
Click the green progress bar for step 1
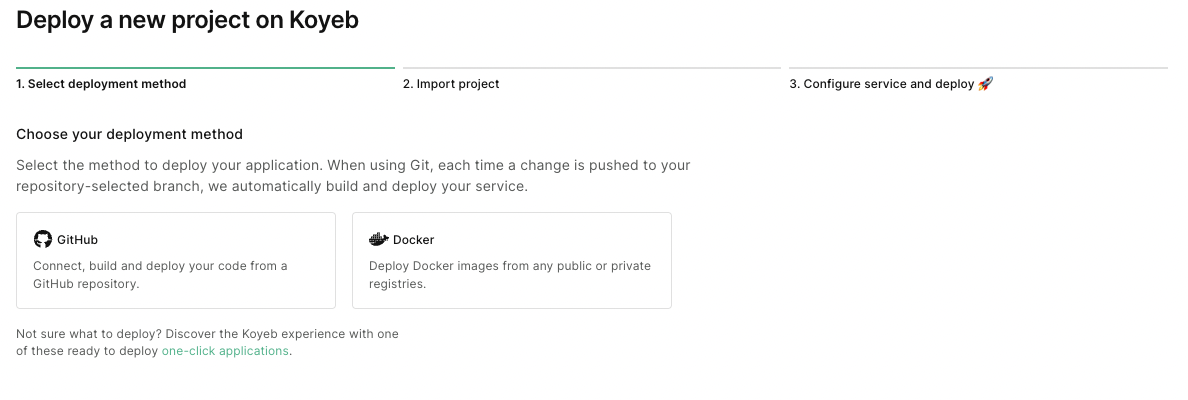point(205,68)
